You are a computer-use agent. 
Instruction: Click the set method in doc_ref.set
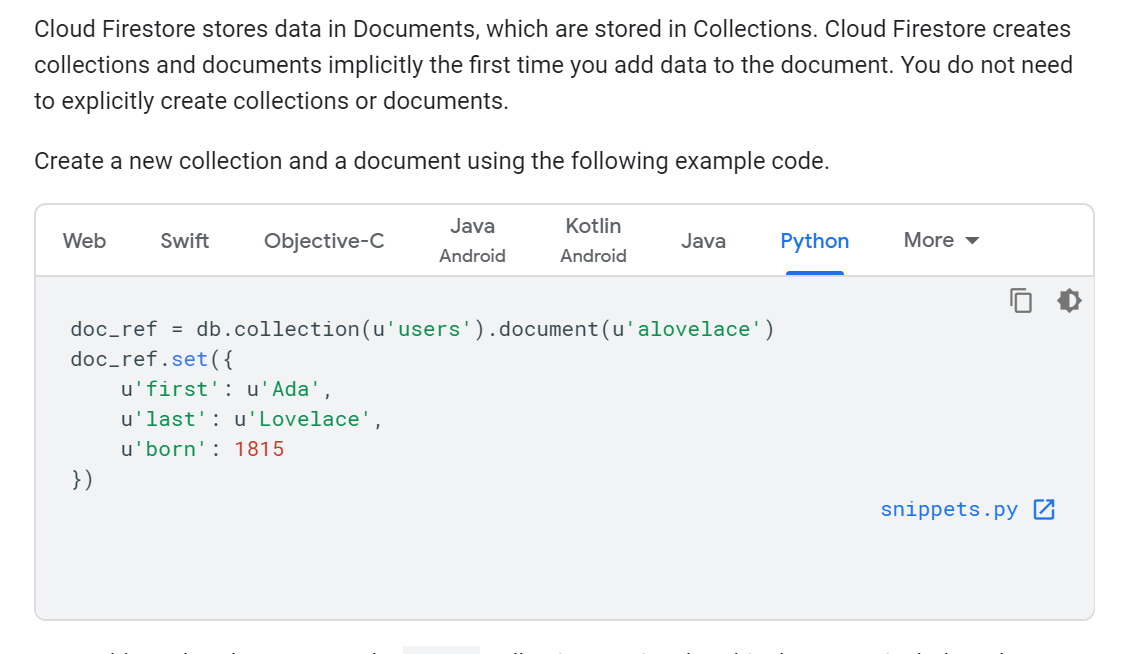click(x=189, y=359)
